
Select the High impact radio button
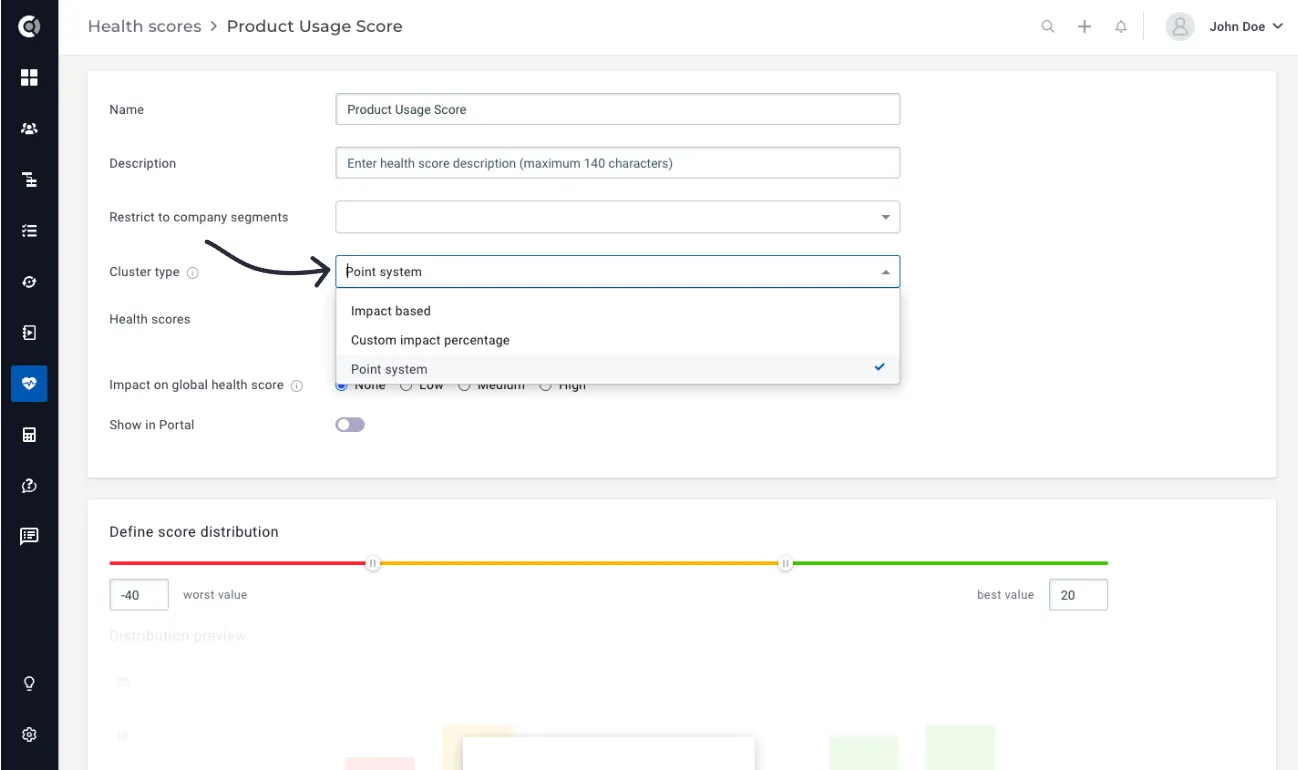(545, 386)
